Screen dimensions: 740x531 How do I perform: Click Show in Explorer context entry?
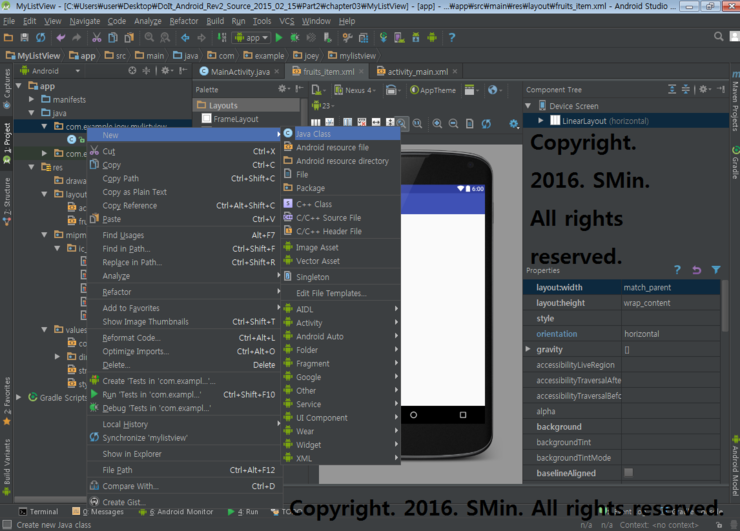pyautogui.click(x=184, y=454)
